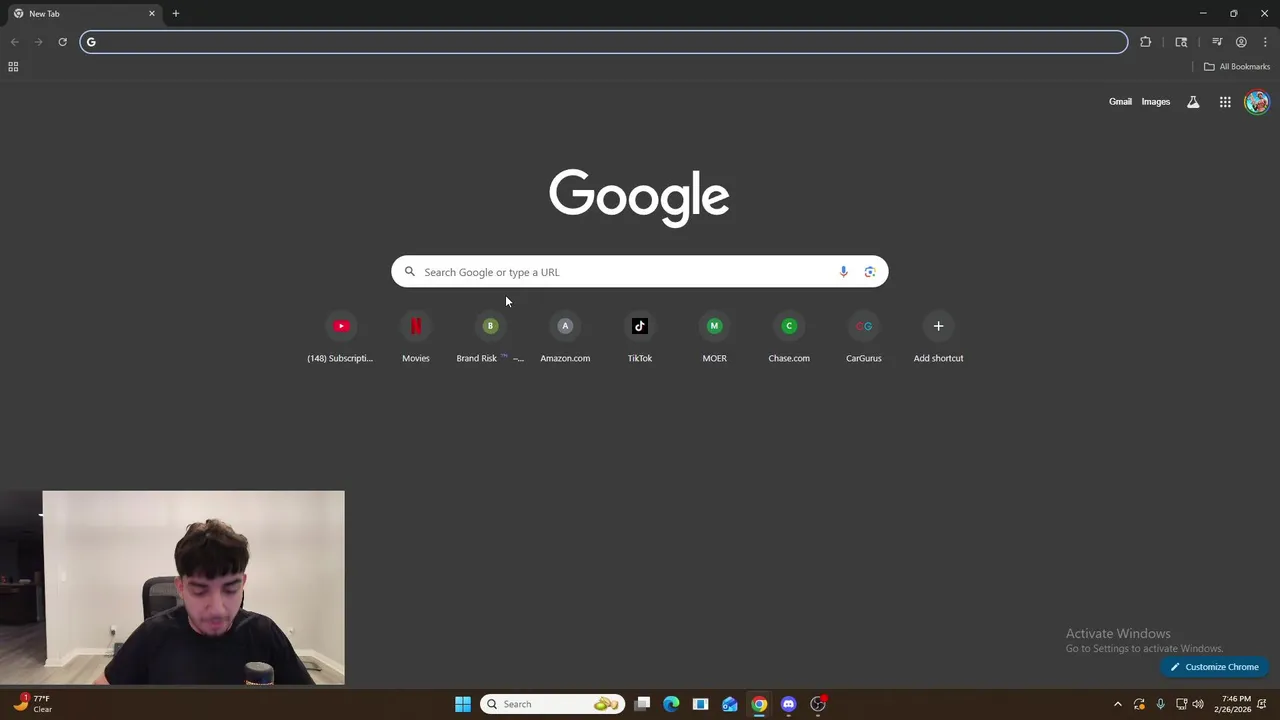This screenshot has height=720, width=1280.
Task: Open the Google apps grid
Action: coord(1225,102)
